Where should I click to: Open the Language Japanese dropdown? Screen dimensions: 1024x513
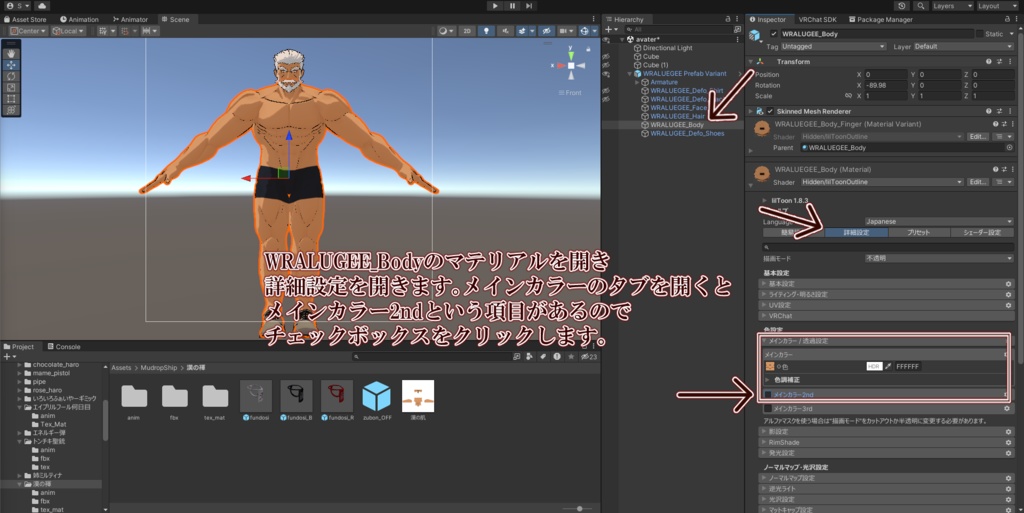pos(939,221)
